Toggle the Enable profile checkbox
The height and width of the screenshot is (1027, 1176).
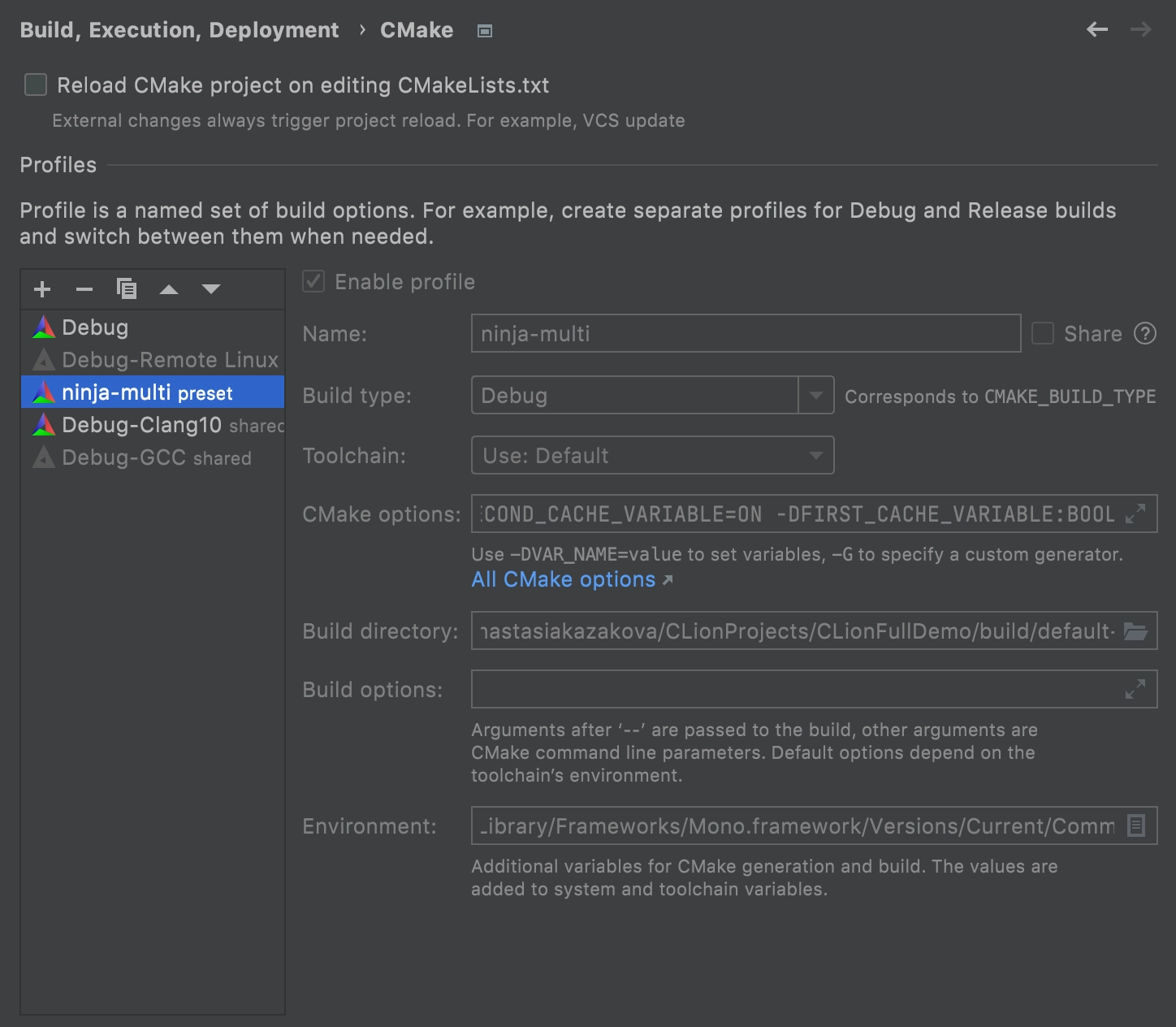click(x=313, y=282)
